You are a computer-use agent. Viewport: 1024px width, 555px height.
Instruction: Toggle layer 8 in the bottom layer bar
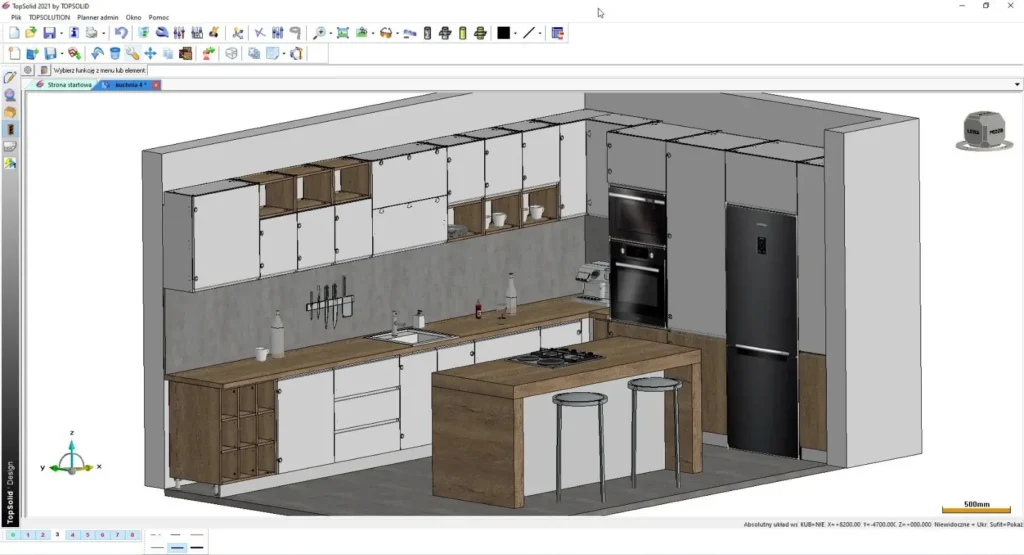[132, 535]
